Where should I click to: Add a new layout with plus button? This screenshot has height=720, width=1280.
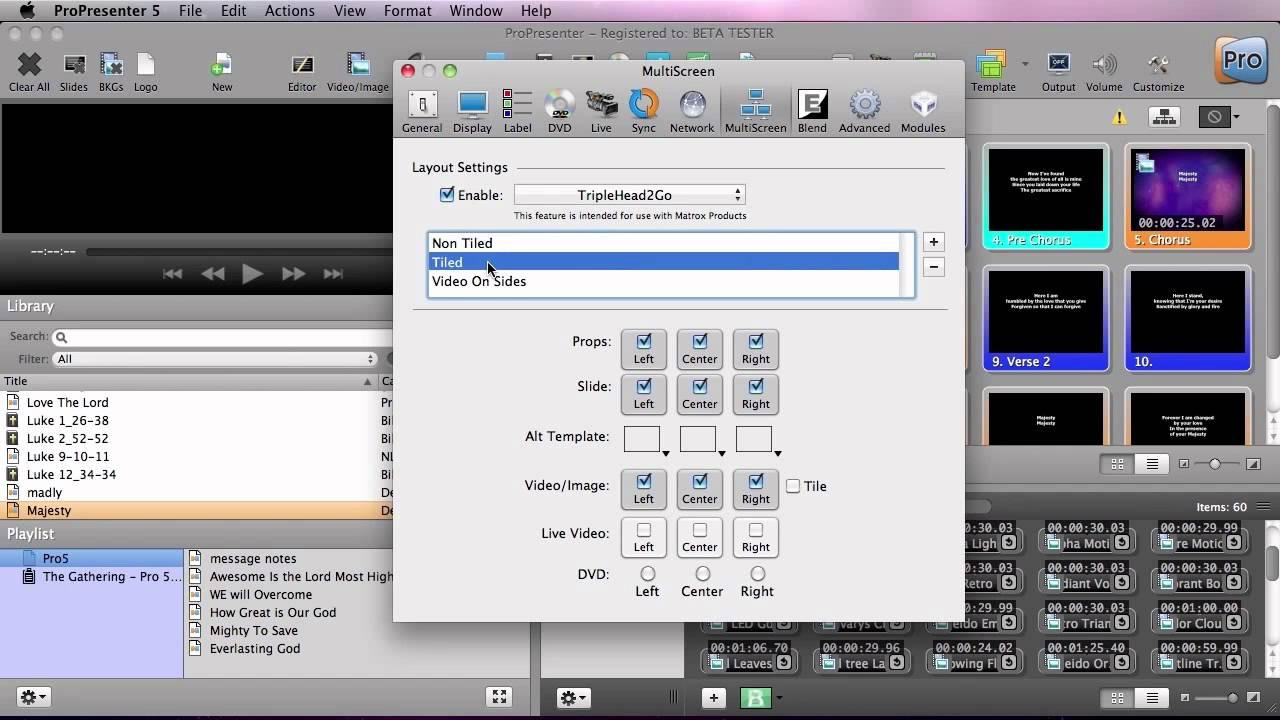click(933, 242)
